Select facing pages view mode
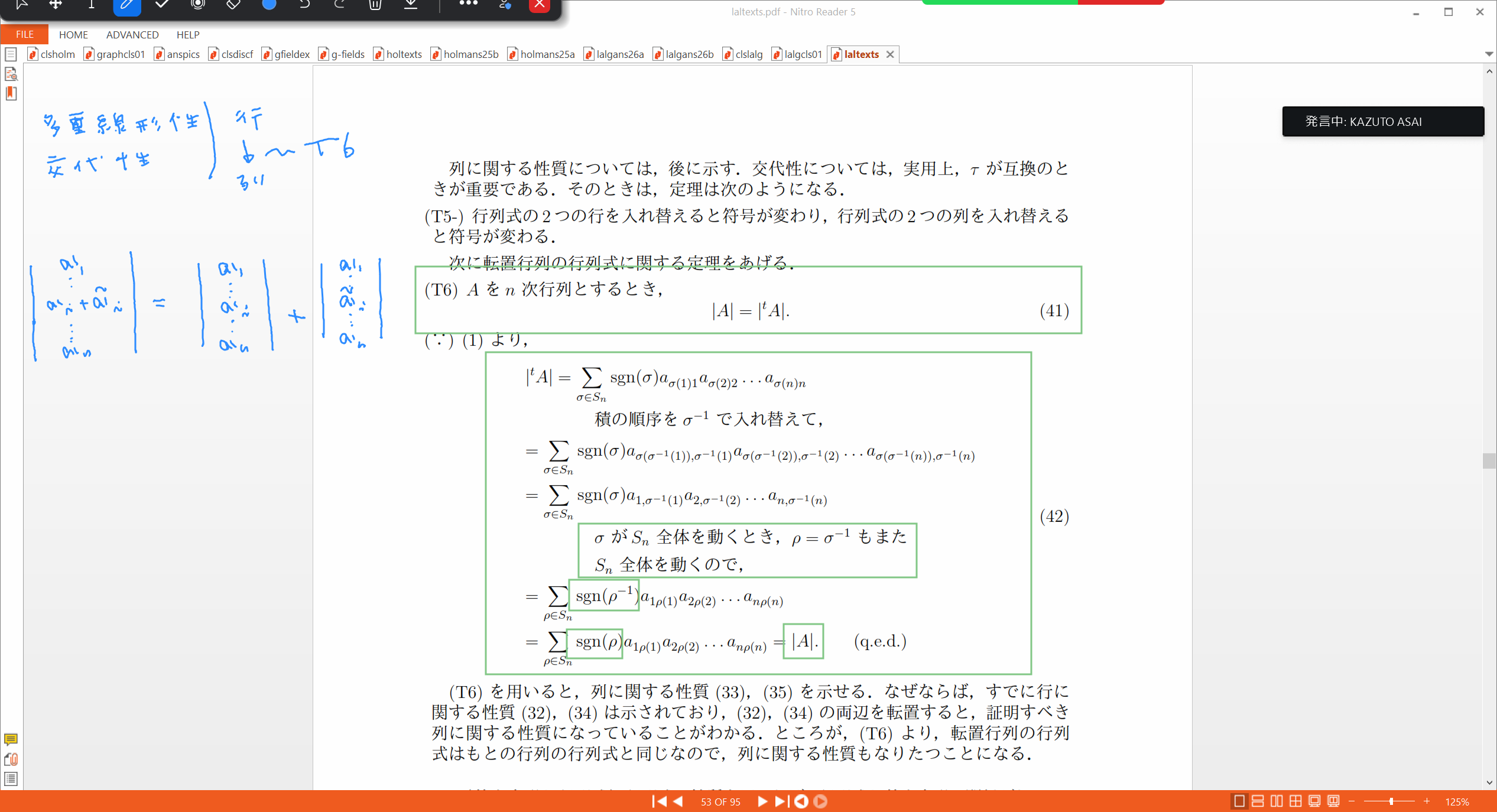The height and width of the screenshot is (812, 1497). click(x=1277, y=801)
